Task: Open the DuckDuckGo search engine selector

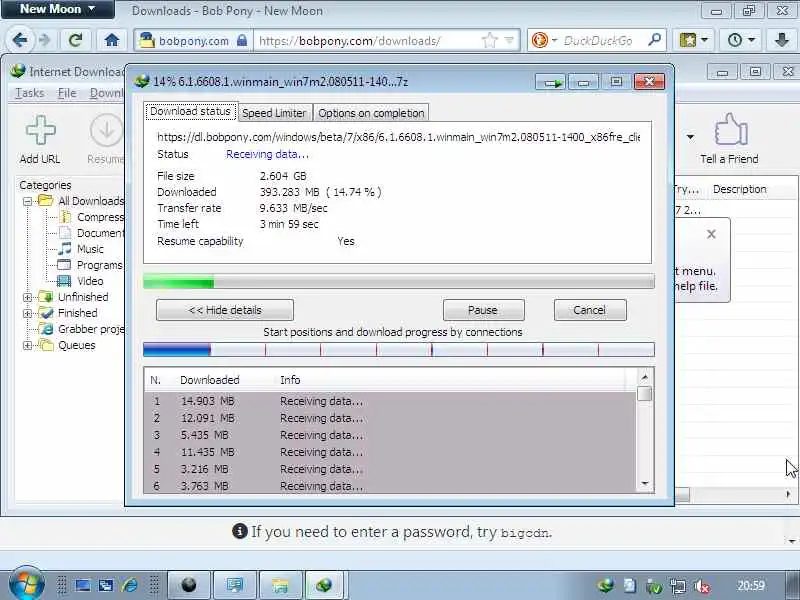Action: coord(544,40)
